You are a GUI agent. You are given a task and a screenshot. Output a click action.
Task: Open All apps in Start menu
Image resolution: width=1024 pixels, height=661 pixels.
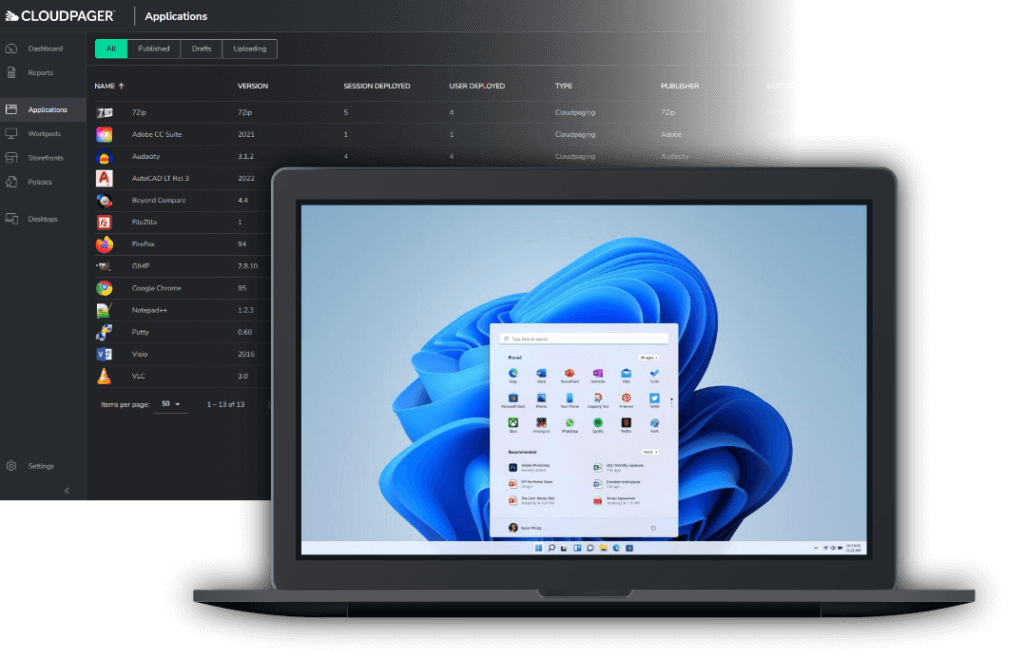click(x=648, y=358)
